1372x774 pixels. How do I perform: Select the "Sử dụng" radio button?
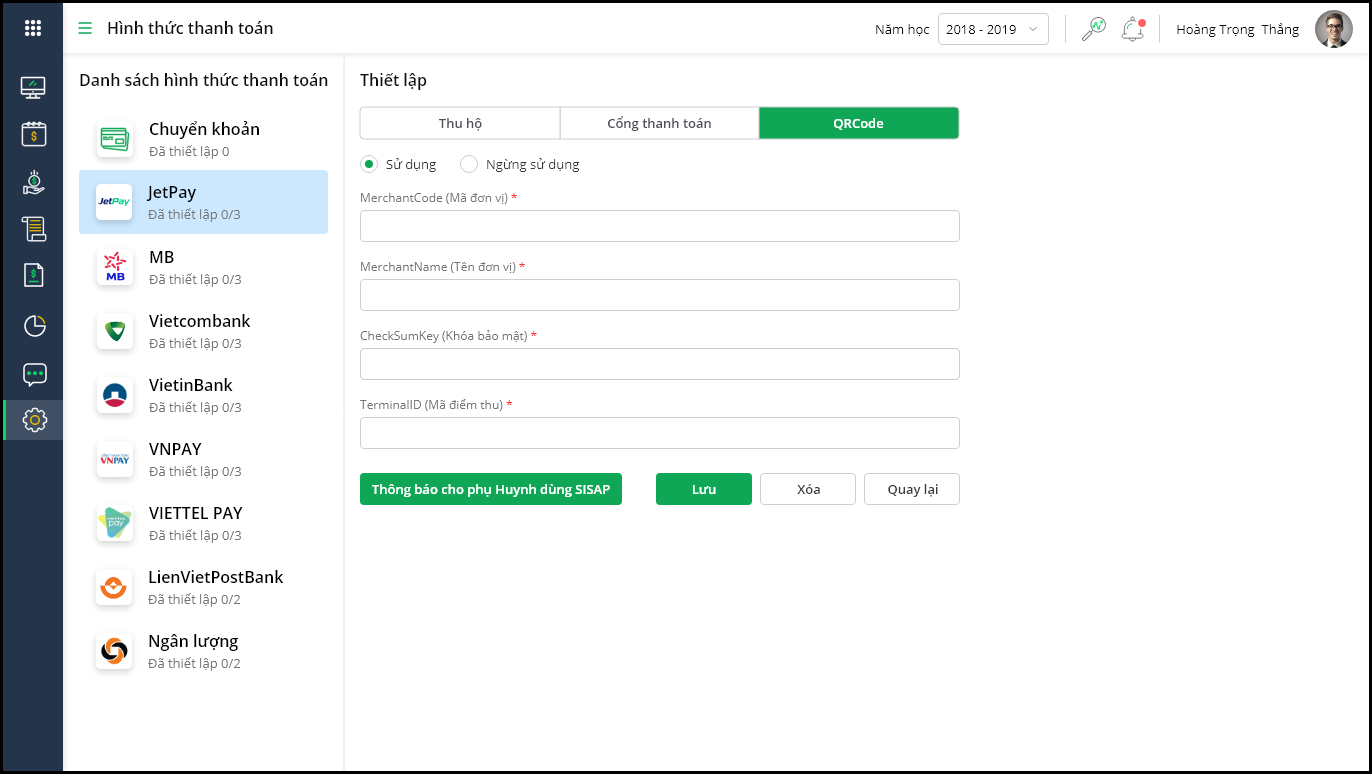point(369,164)
